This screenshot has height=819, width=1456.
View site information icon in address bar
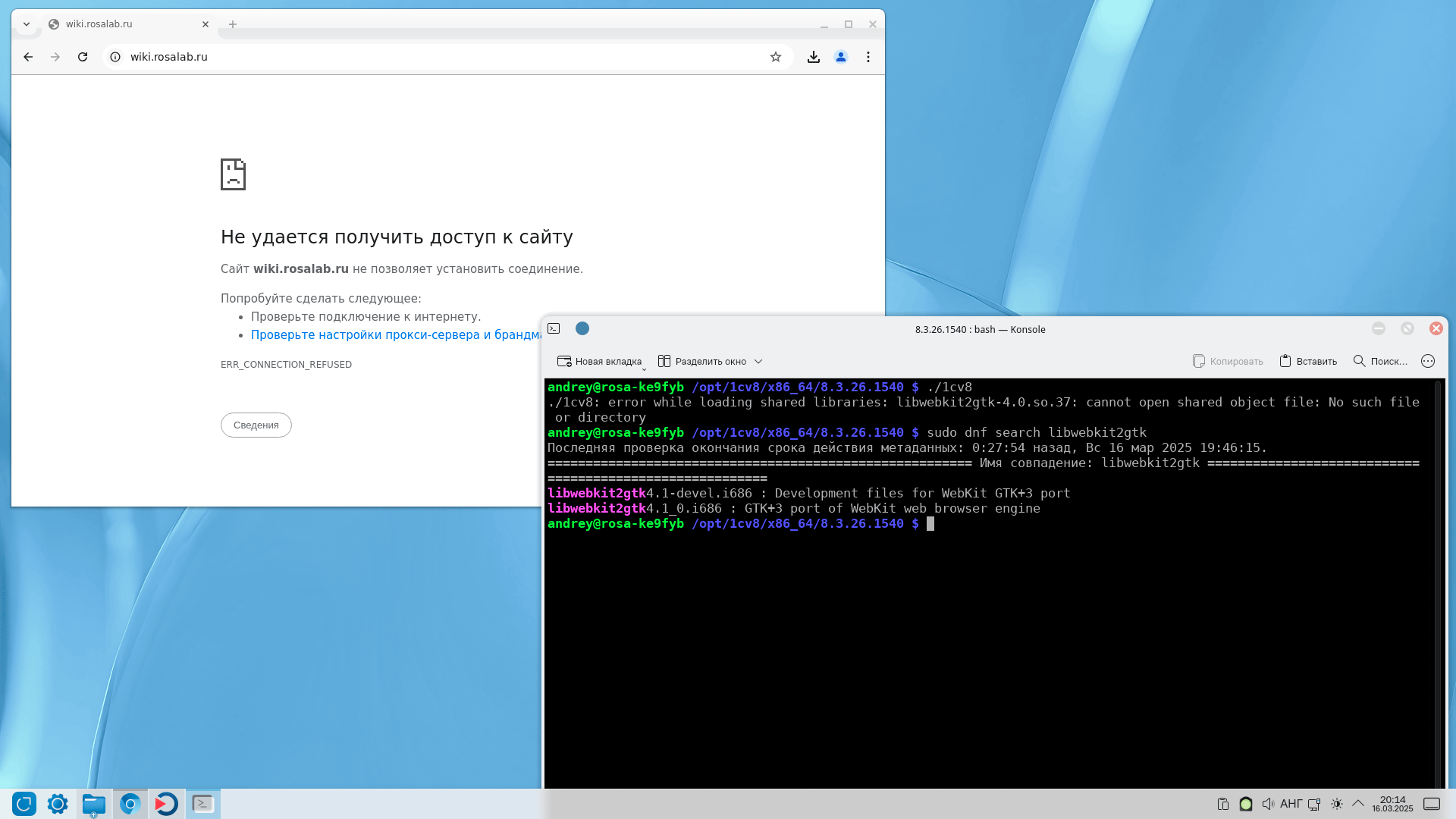[x=115, y=57]
